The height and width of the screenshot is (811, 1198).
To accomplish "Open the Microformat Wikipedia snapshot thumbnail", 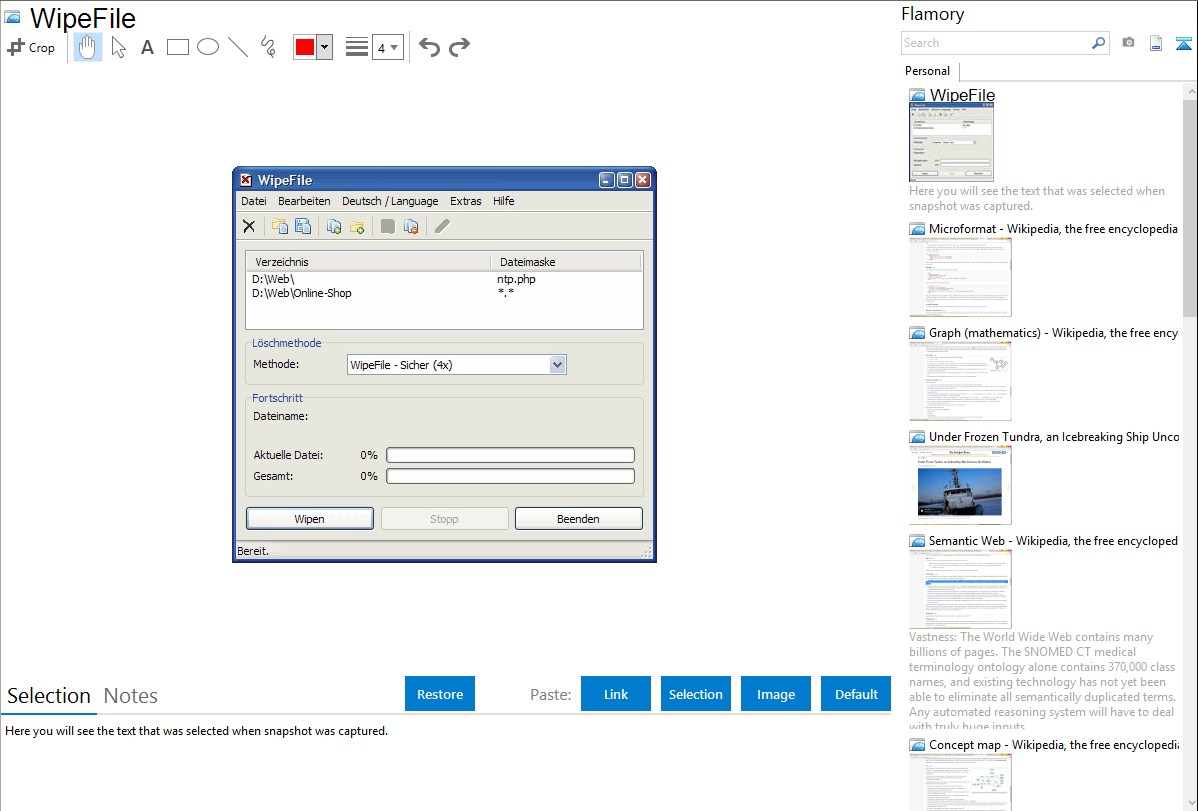I will point(960,277).
